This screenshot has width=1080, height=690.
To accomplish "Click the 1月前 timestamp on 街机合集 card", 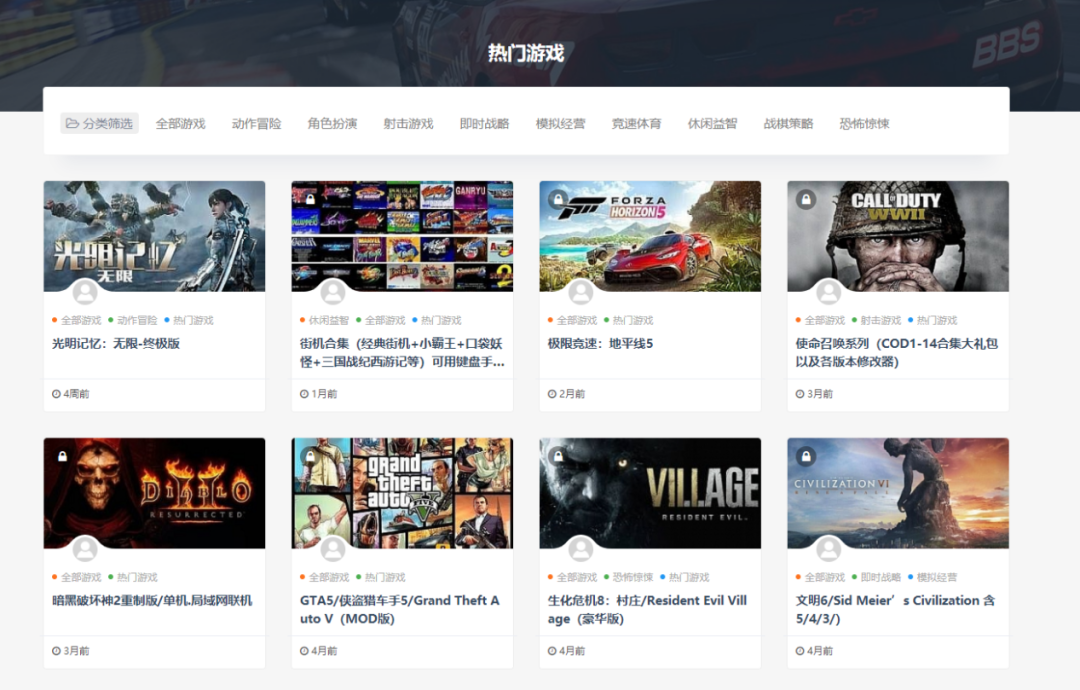I will click(x=318, y=394).
